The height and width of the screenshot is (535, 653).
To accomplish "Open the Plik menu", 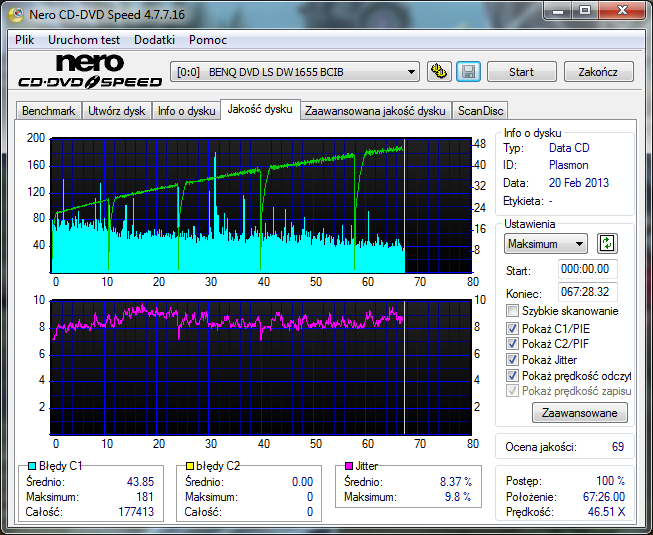I will click(25, 40).
